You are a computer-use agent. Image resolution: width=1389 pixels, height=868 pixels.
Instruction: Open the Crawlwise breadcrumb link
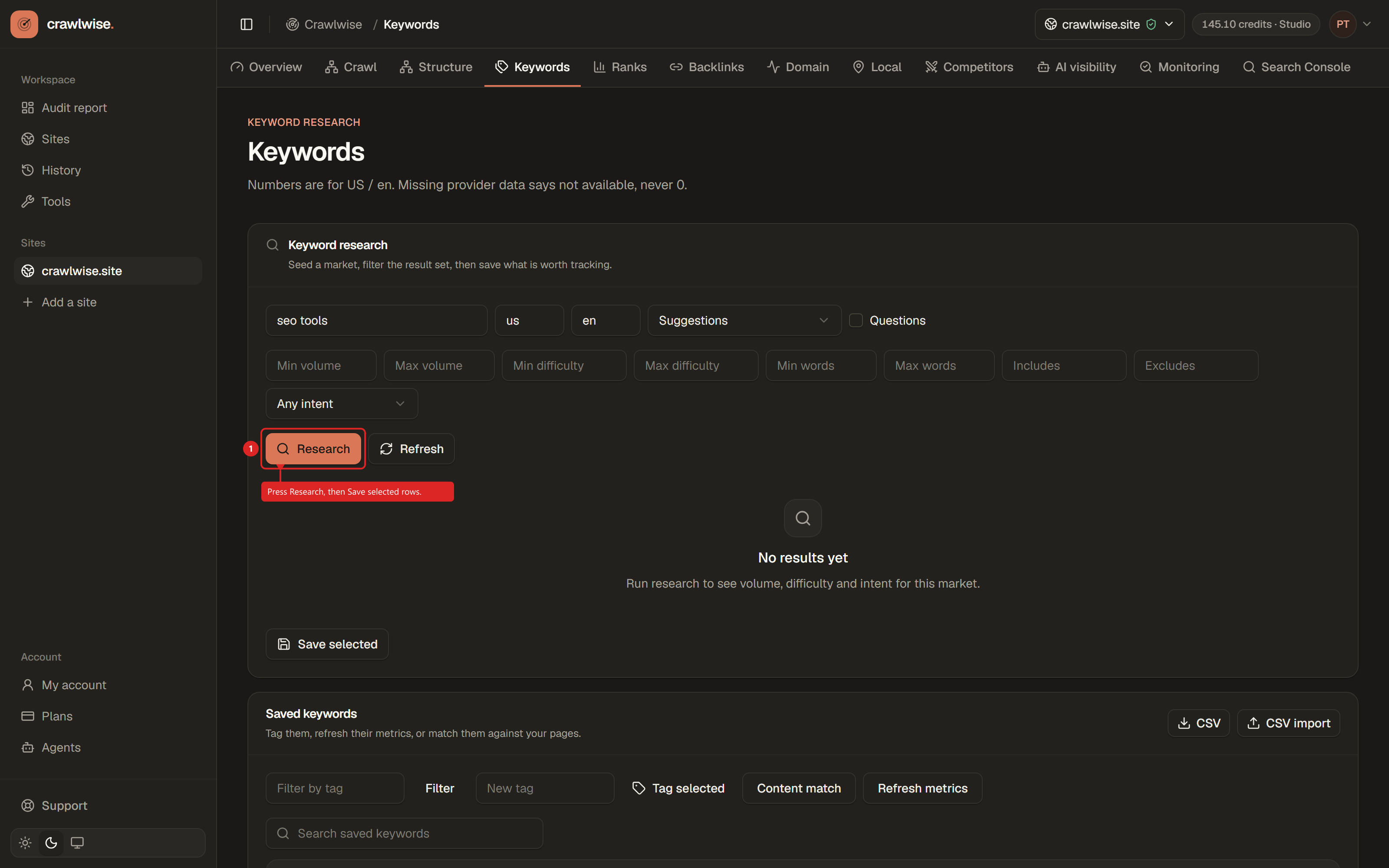[324, 24]
